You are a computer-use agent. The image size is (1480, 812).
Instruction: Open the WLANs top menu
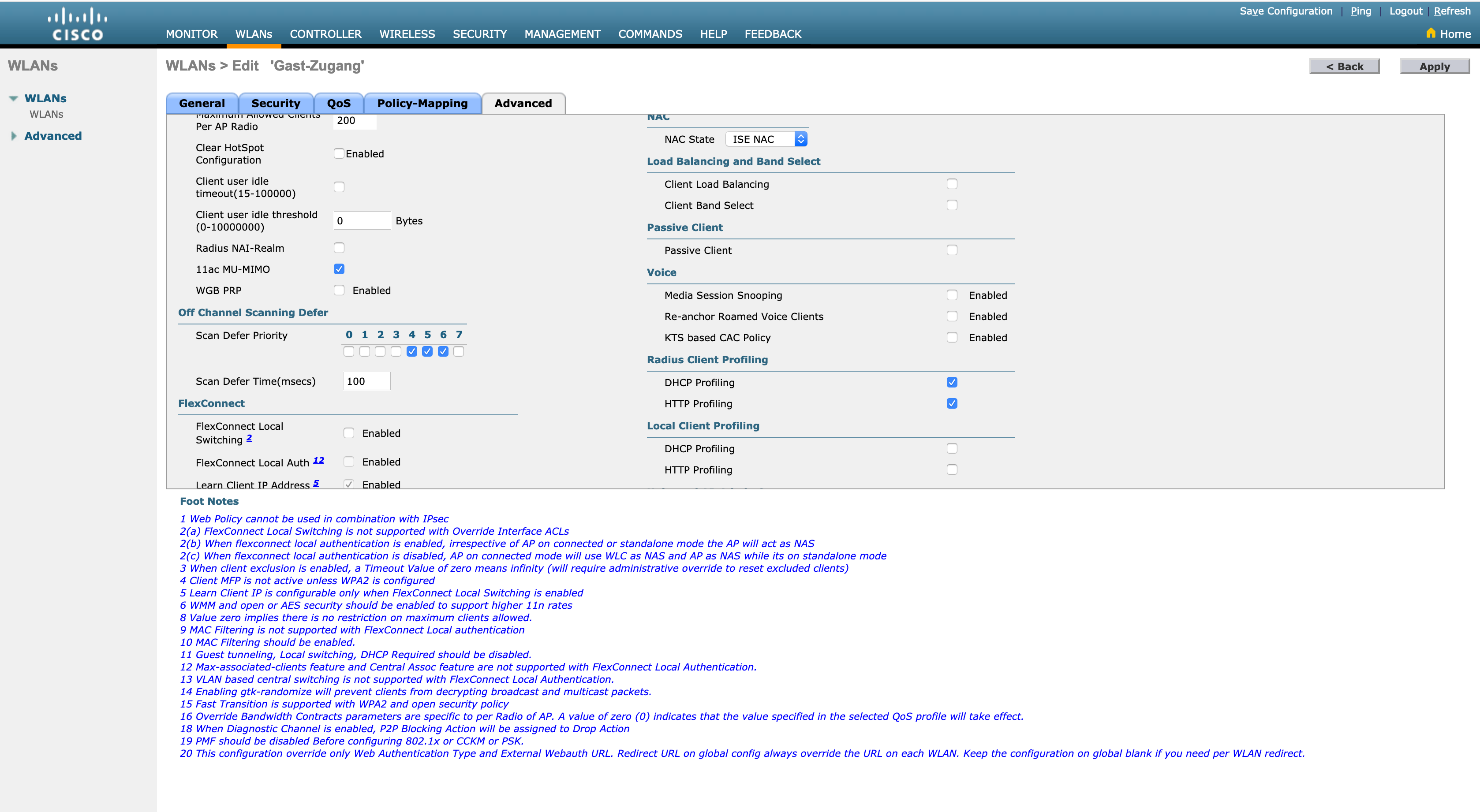click(x=254, y=34)
